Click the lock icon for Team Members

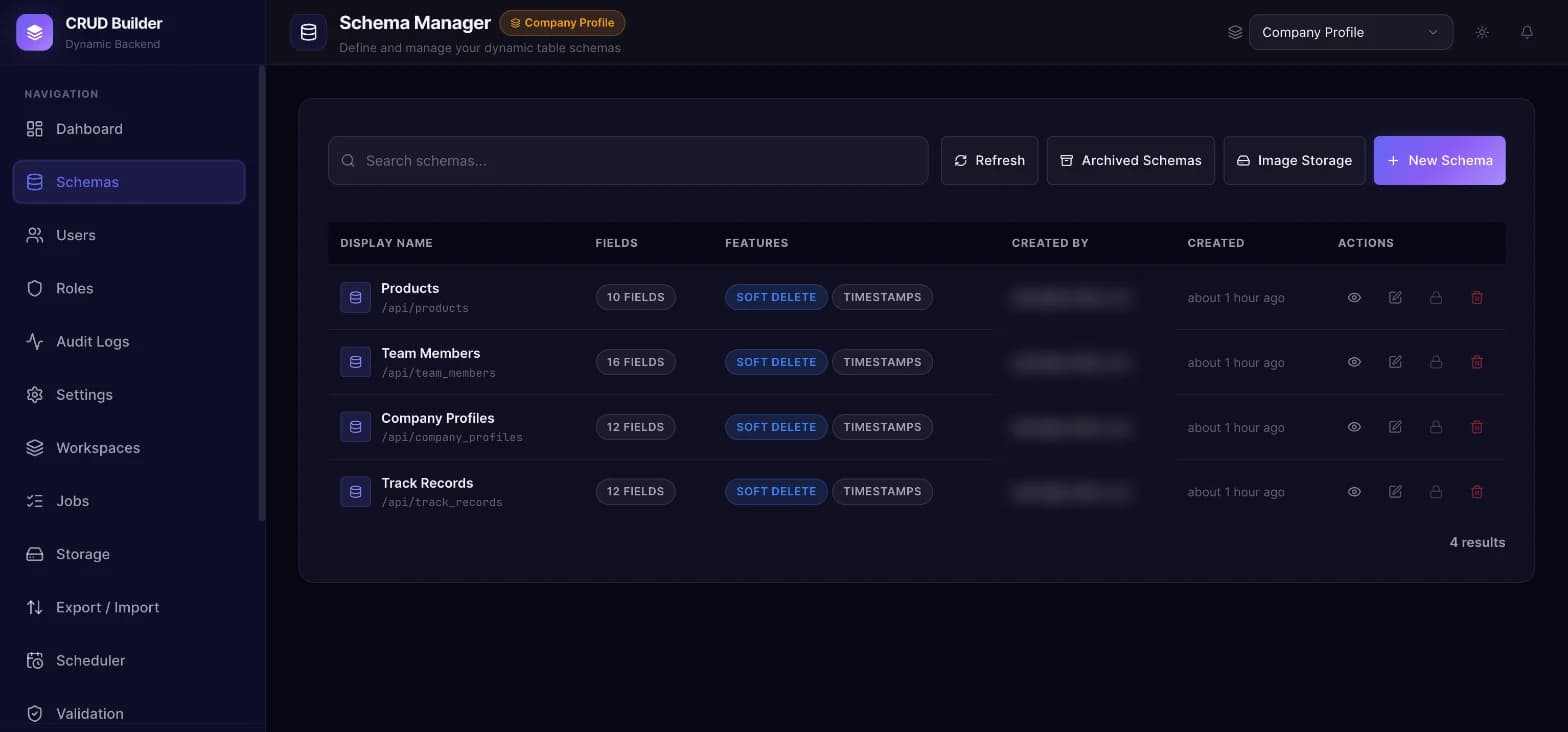(1436, 362)
